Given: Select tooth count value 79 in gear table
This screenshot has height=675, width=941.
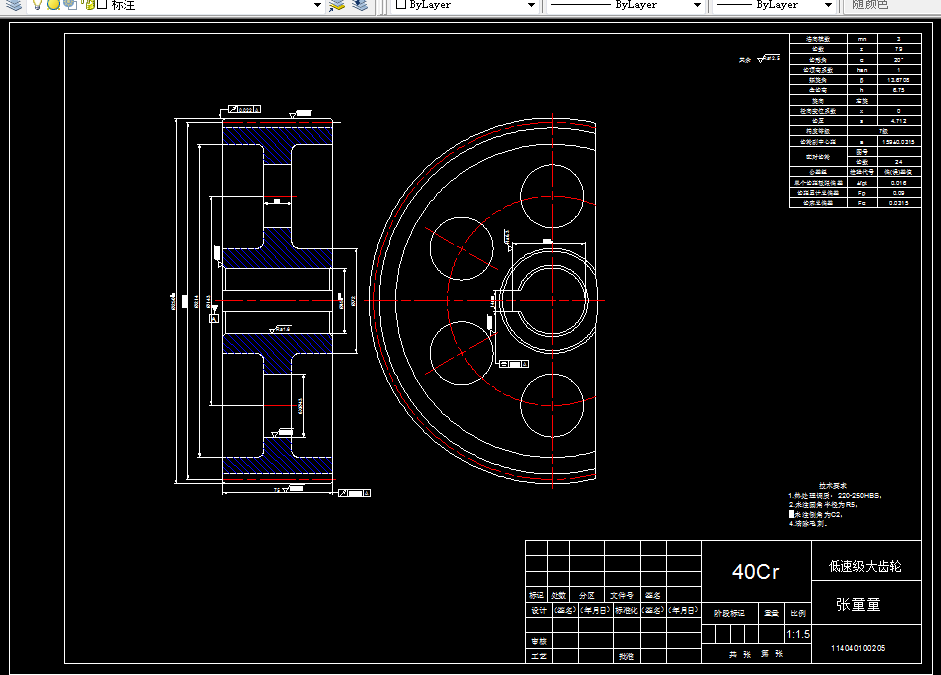Looking at the screenshot, I should pos(898,49).
